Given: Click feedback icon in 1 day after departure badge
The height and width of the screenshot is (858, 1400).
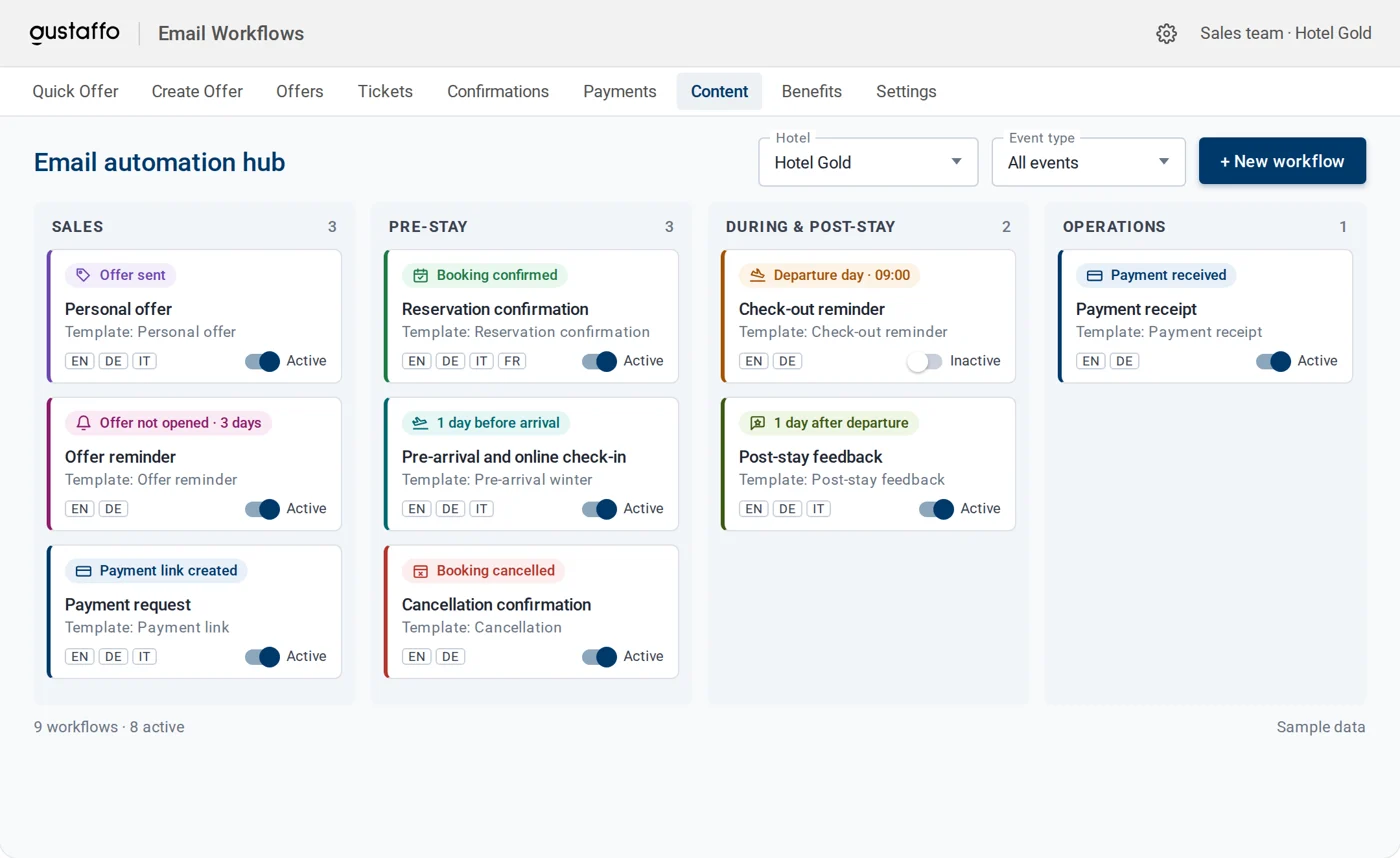Looking at the screenshot, I should [757, 423].
